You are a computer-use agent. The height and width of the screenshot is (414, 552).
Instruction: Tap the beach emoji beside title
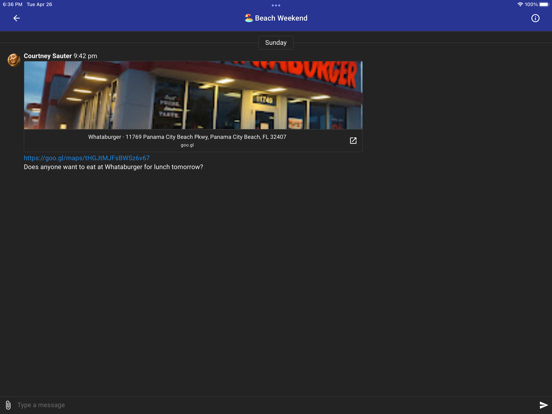pos(249,18)
